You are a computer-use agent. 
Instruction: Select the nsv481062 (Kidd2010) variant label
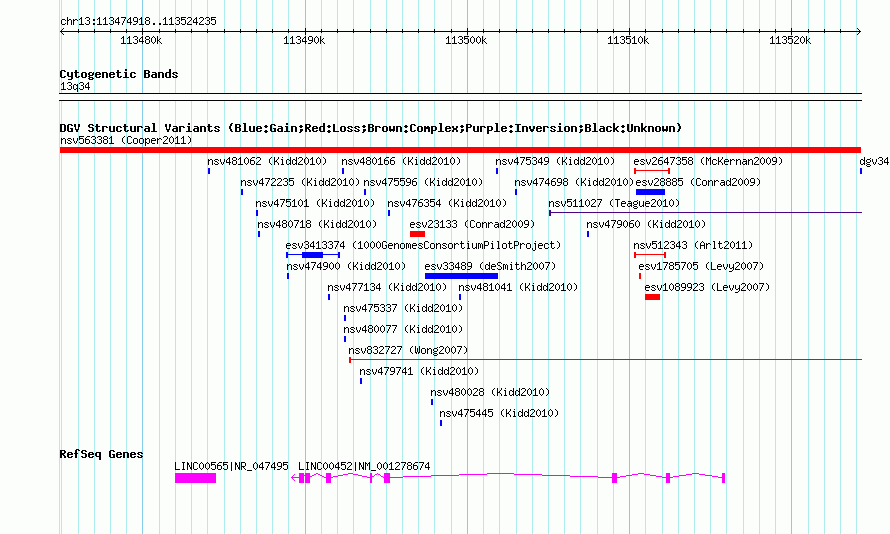click(267, 161)
